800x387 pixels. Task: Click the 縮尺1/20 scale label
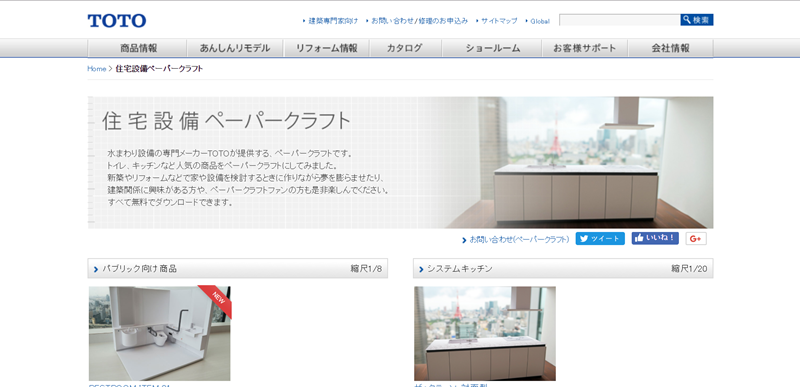coord(689,269)
